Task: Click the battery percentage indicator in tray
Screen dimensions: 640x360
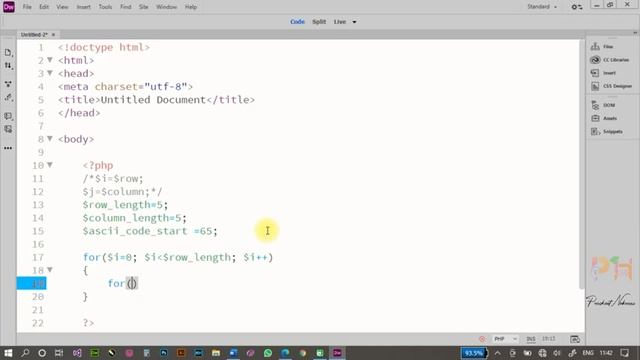Action: pos(474,353)
